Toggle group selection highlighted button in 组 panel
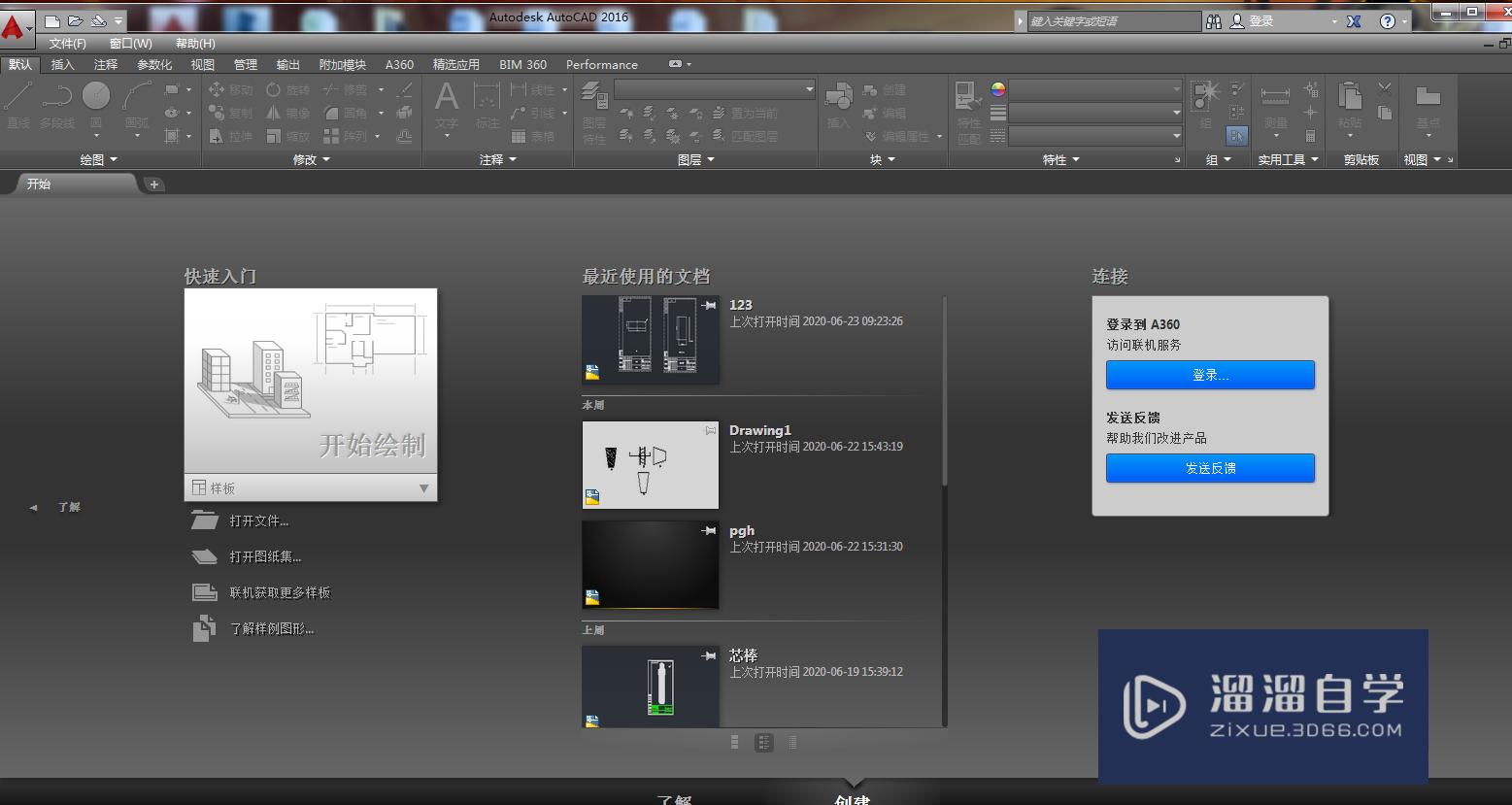Viewport: 1512px width, 805px height. pos(1236,136)
